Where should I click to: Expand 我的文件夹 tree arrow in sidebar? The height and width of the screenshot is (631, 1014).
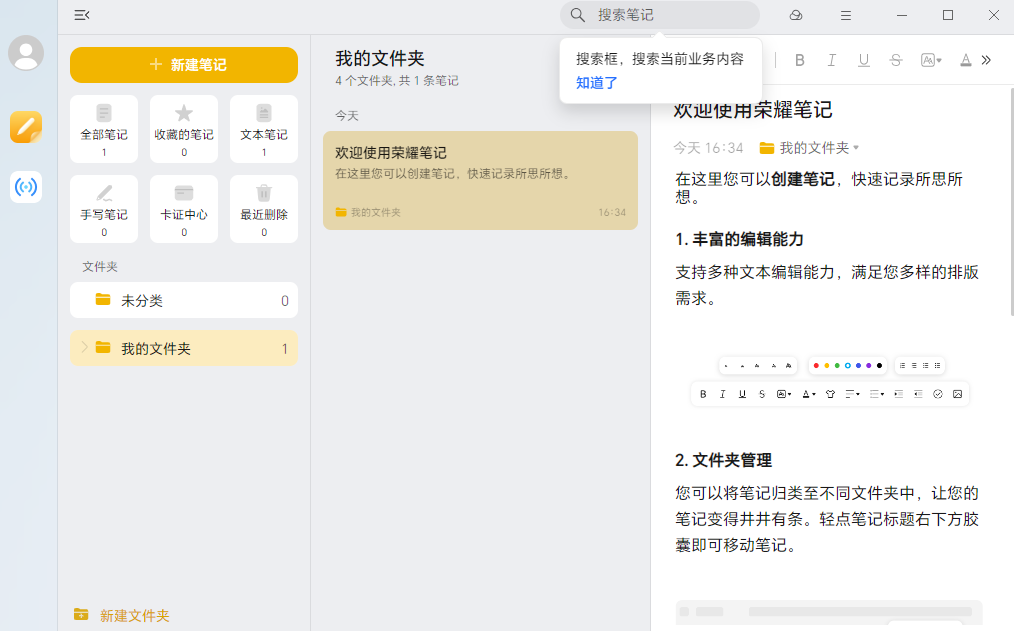(x=84, y=347)
